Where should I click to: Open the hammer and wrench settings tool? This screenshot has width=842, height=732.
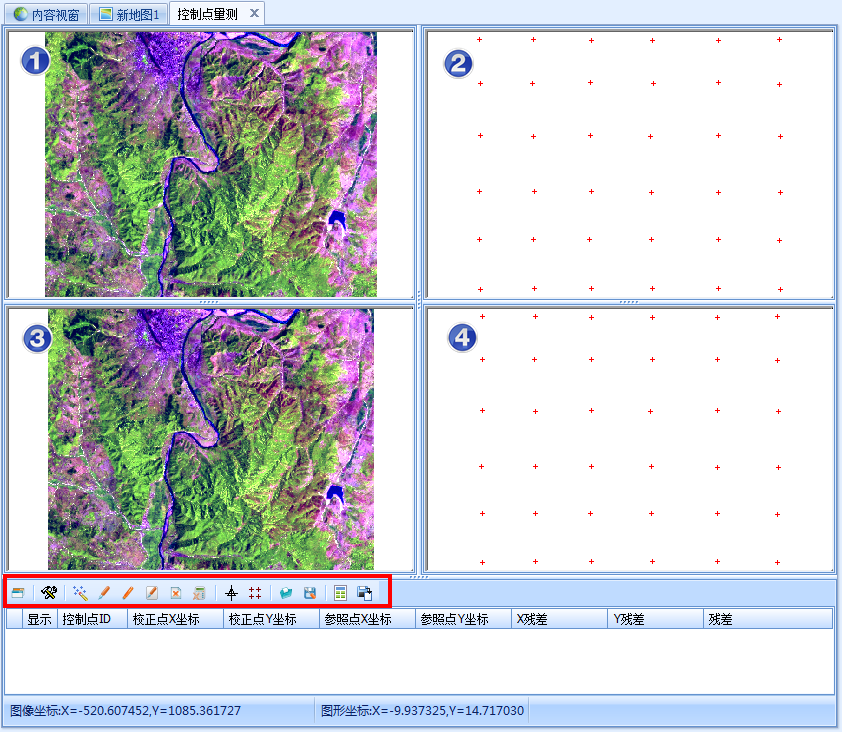pyautogui.click(x=49, y=593)
